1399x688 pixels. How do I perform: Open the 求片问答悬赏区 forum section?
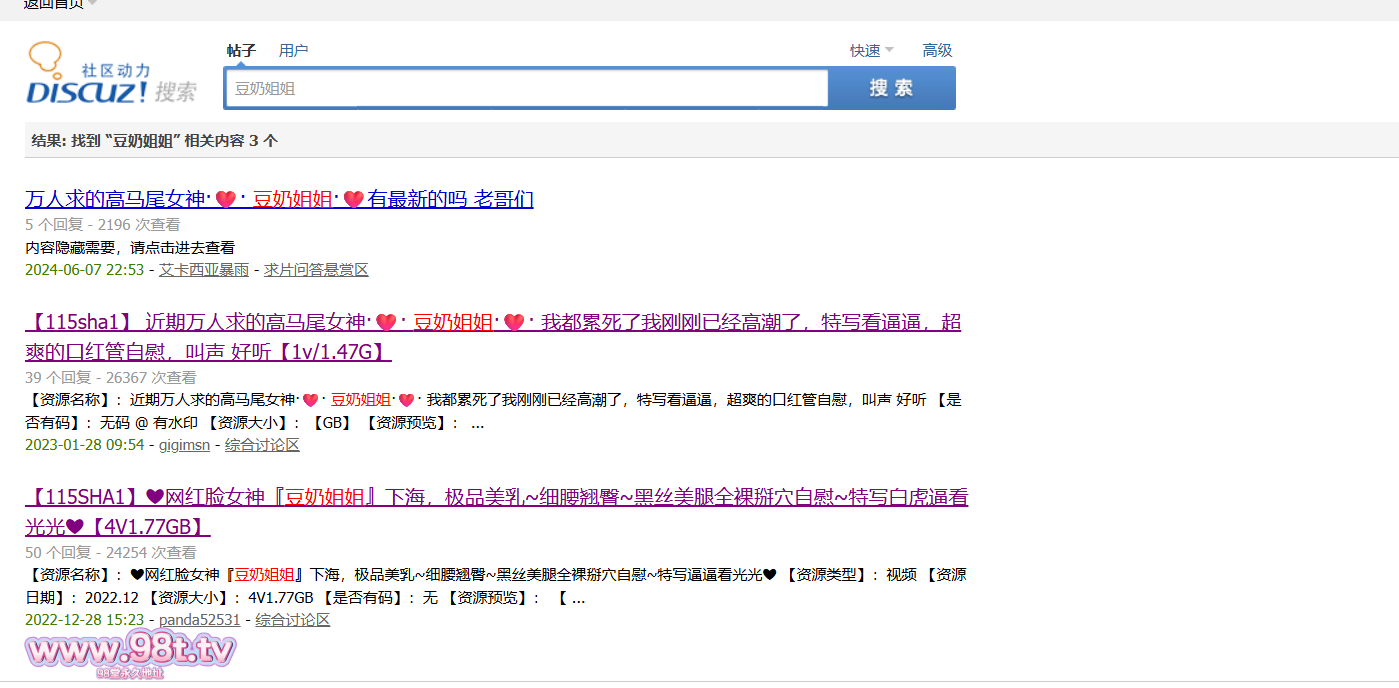tap(316, 270)
